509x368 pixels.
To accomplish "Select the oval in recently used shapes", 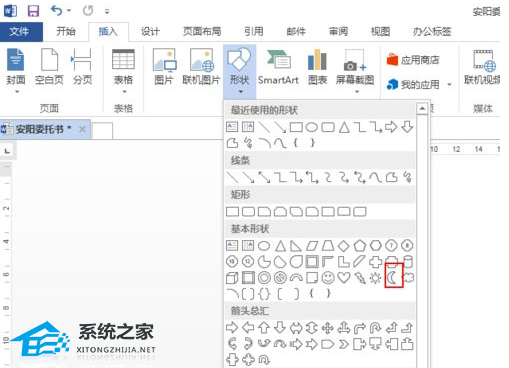I will tap(312, 127).
